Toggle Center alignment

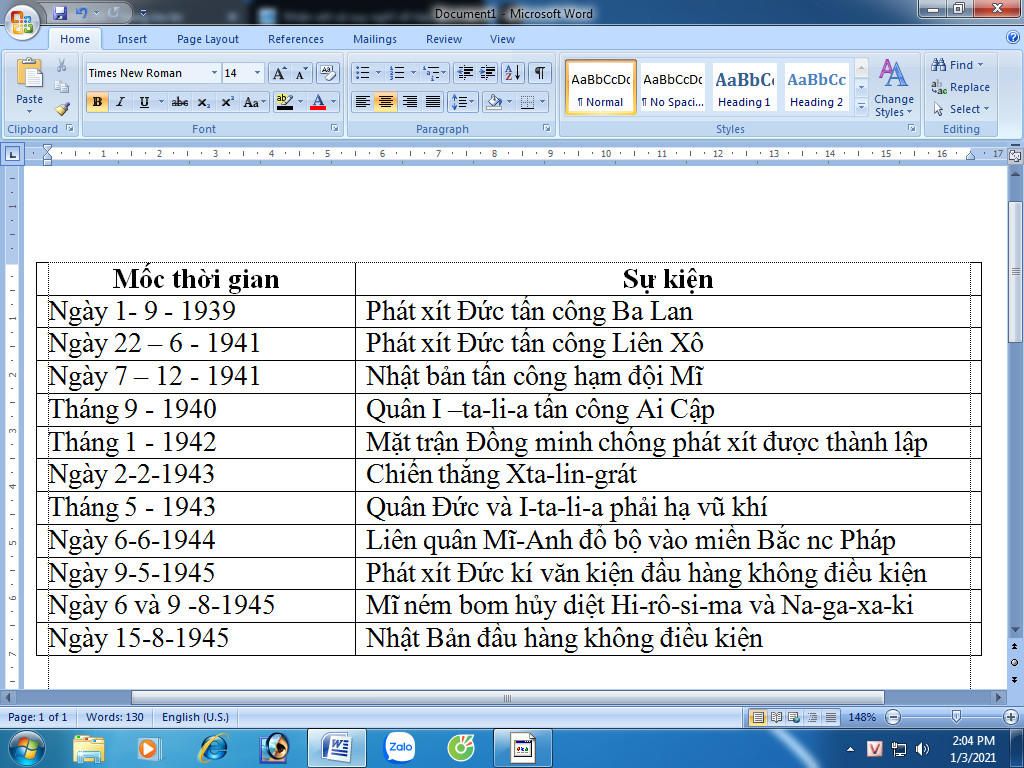click(x=386, y=102)
